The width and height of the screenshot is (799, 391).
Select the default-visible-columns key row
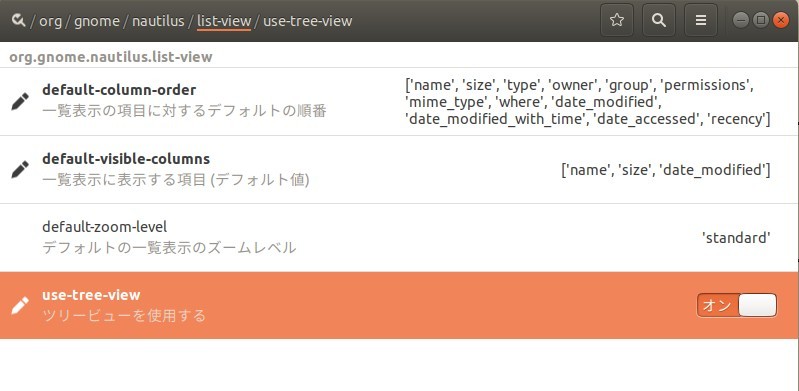400,170
